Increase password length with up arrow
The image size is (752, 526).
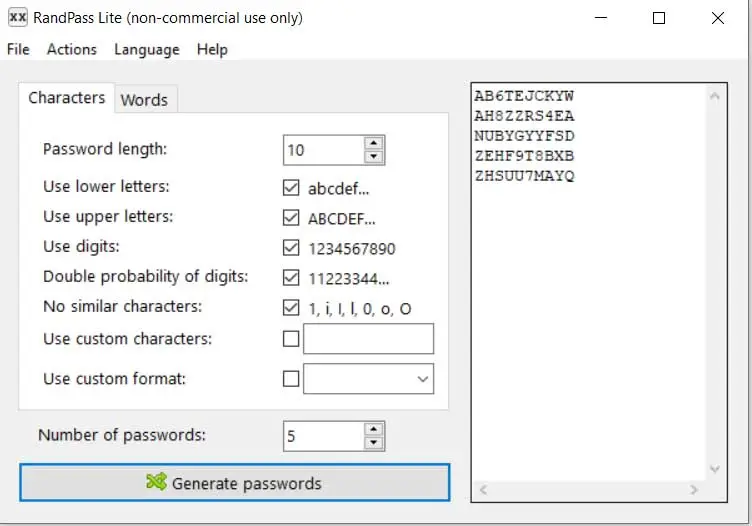374,144
